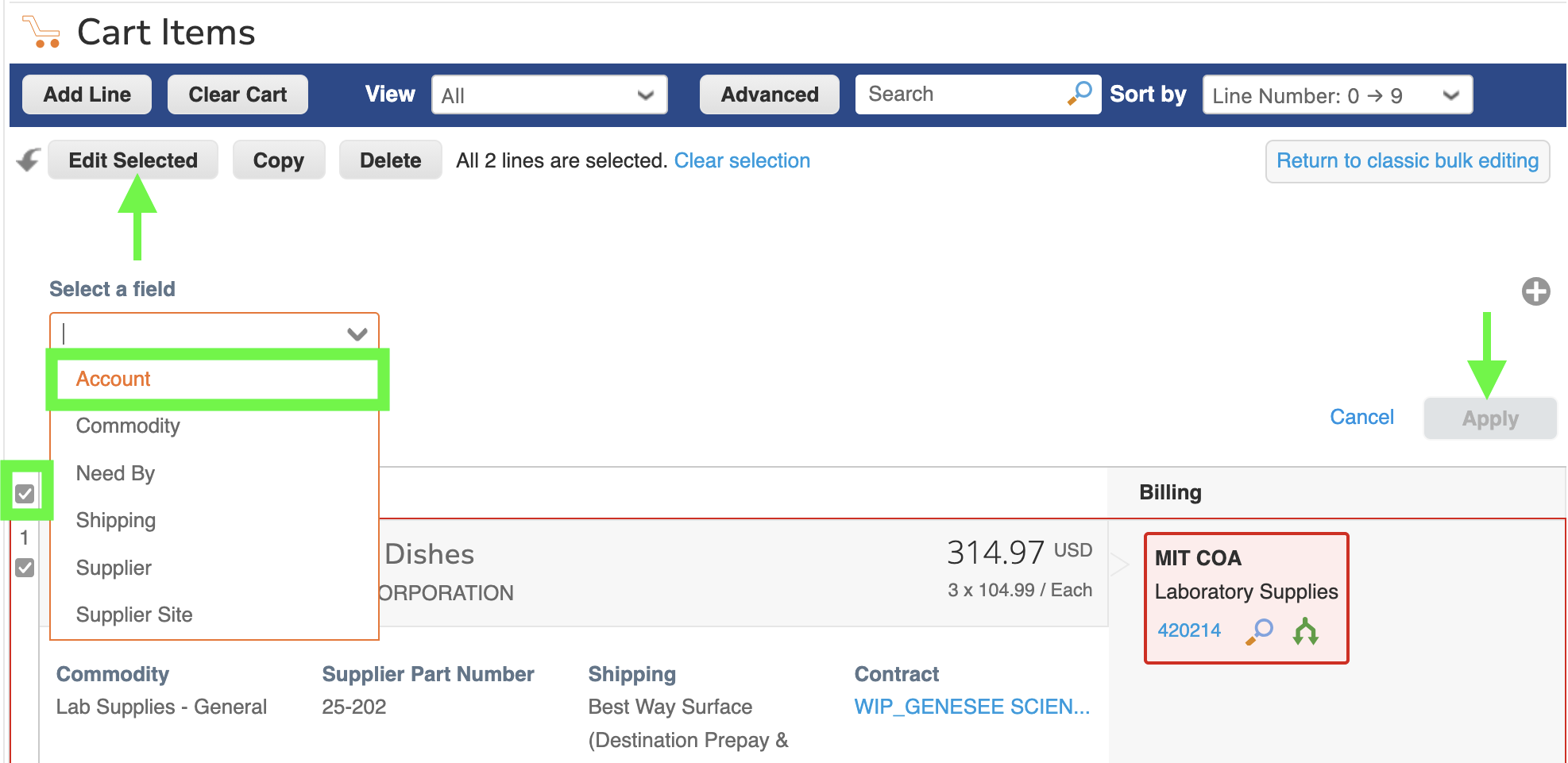The width and height of the screenshot is (1568, 763).
Task: Click the green split account icon
Action: click(1306, 631)
